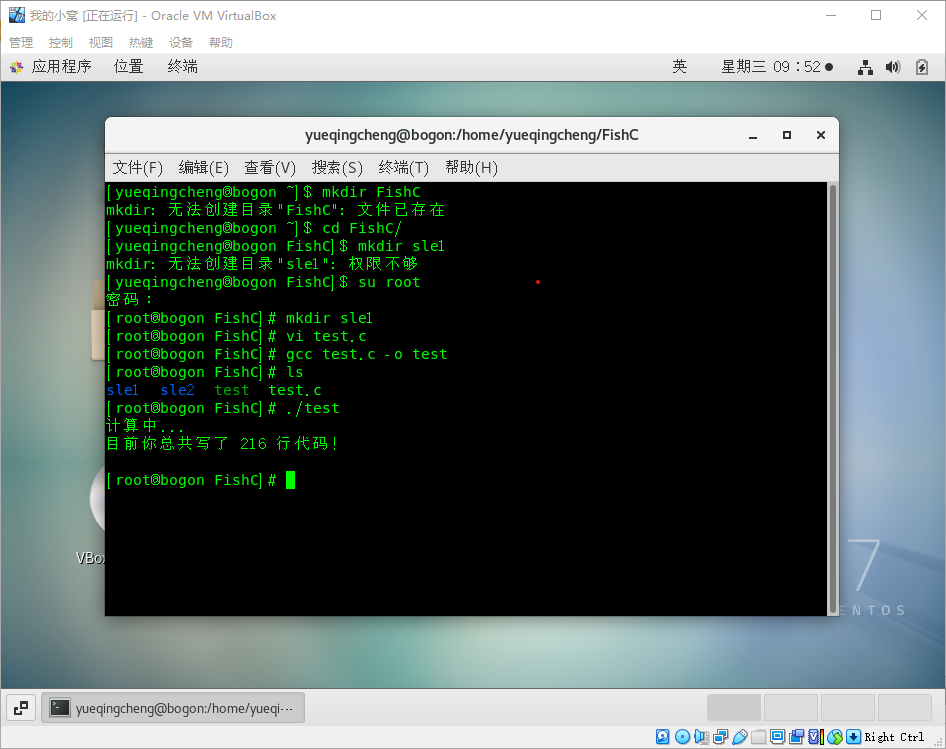The height and width of the screenshot is (749, 946).
Task: Click the blue sle2 directory in ls output
Action: 177,390
